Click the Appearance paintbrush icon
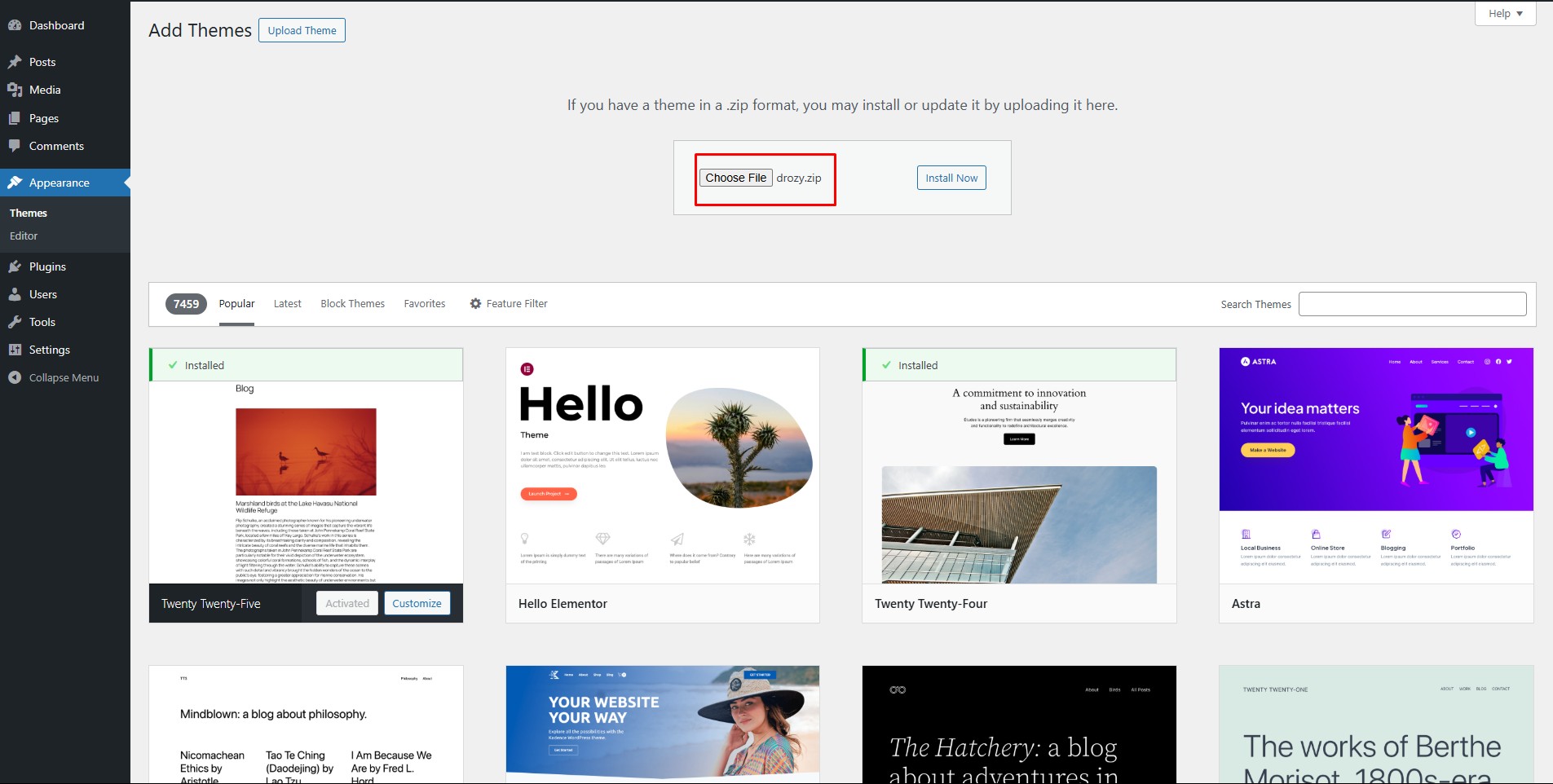The image size is (1553, 784). coord(15,183)
